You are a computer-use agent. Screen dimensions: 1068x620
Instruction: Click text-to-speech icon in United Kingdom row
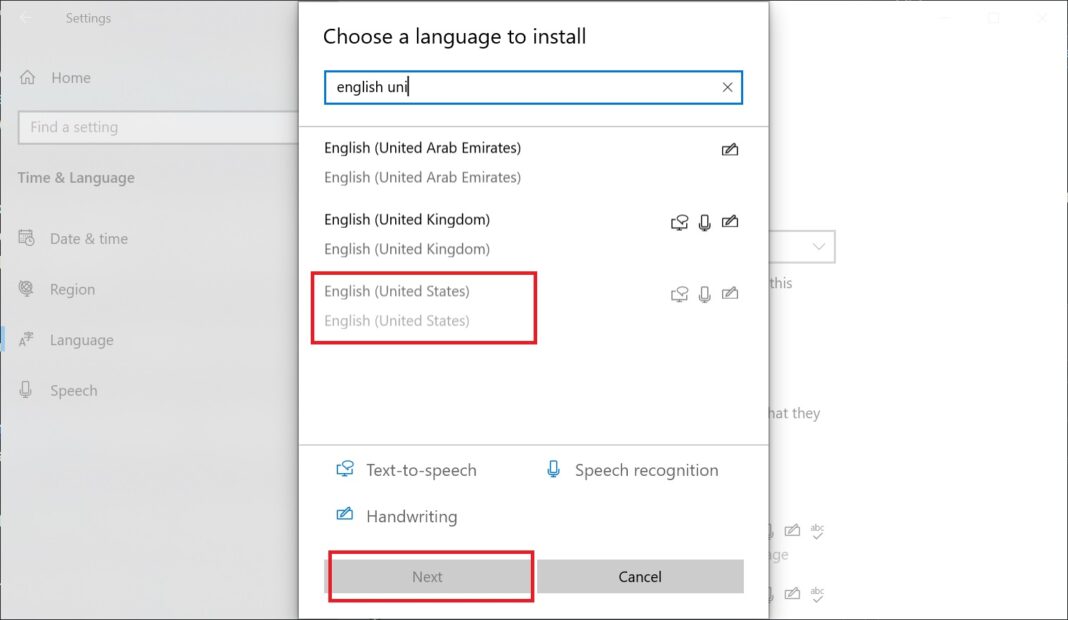click(680, 222)
